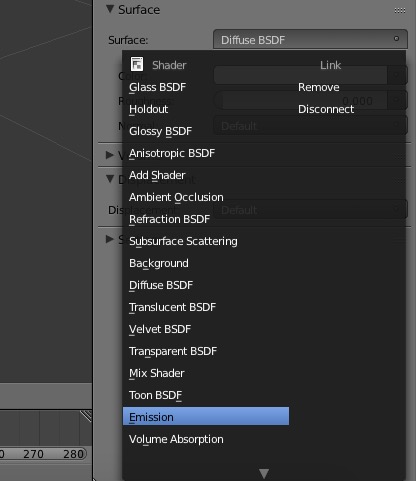
Task: Expand the collapsed panel below Displacement
Action: pyautogui.click(x=109, y=239)
